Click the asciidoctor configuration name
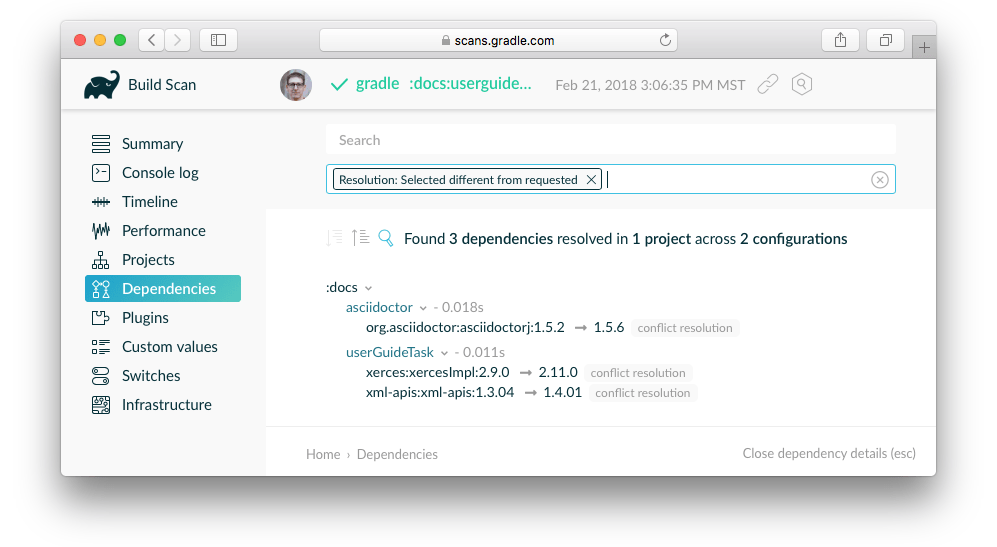This screenshot has height=547, width=997. [379, 307]
